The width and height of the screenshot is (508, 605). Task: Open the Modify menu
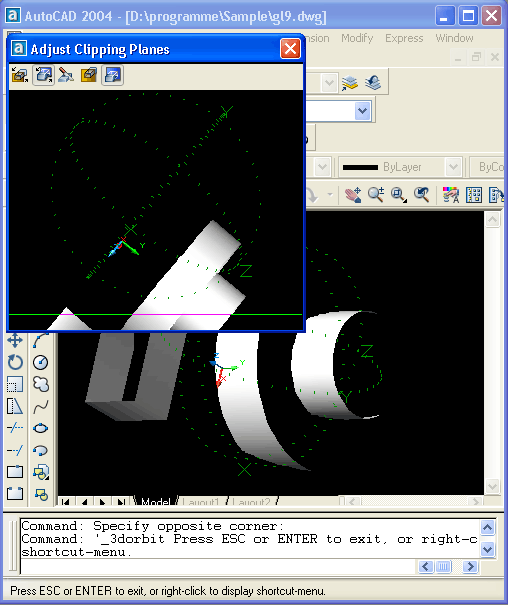point(357,38)
